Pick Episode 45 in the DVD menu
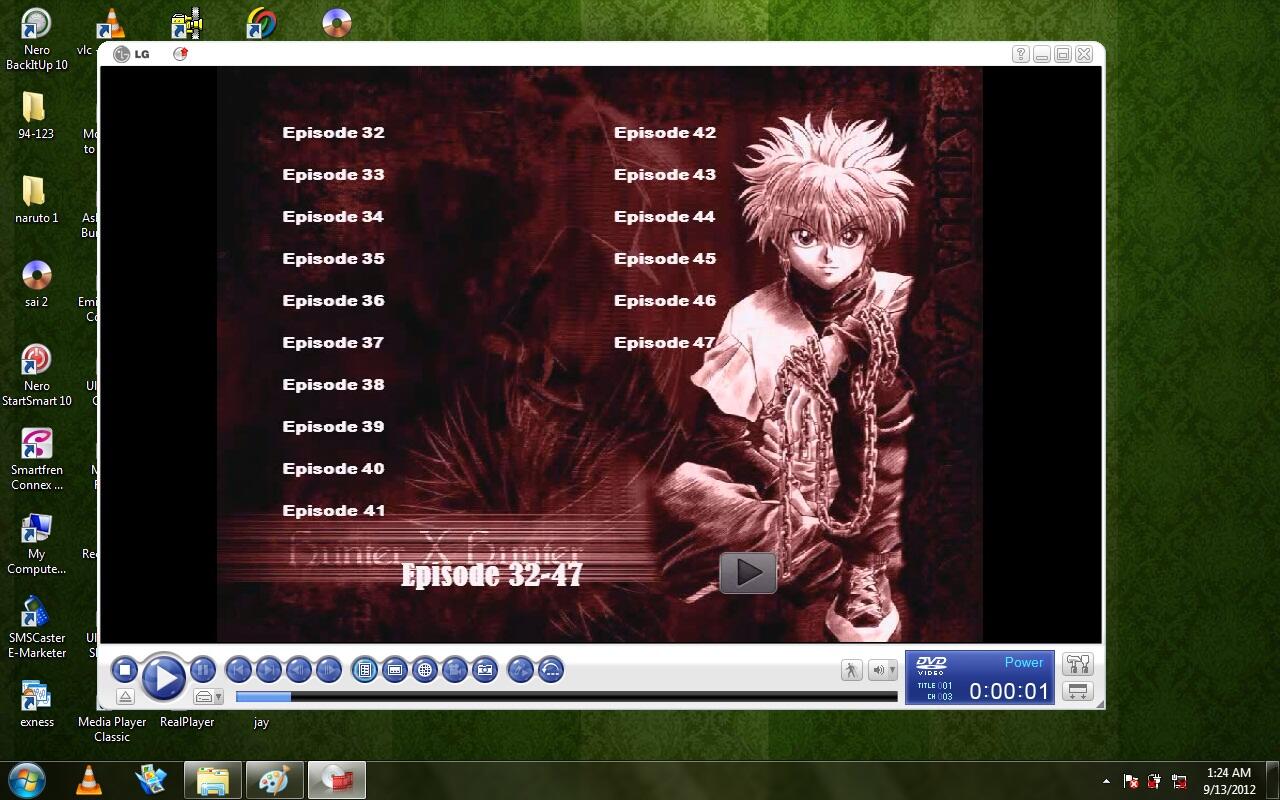This screenshot has height=800, width=1280. 665,258
